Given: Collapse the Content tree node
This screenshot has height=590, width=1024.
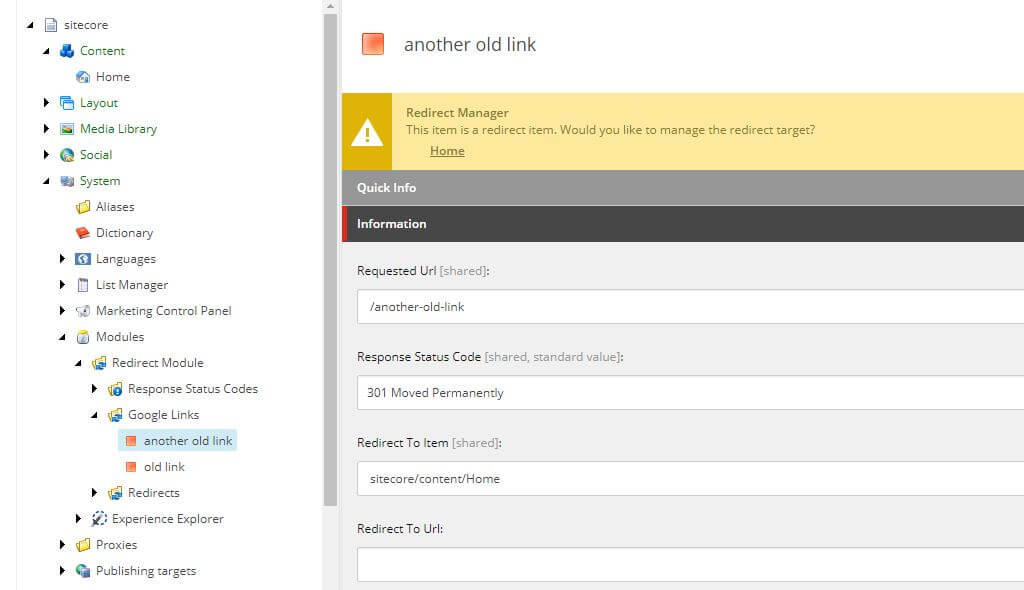Looking at the screenshot, I should tap(46, 51).
